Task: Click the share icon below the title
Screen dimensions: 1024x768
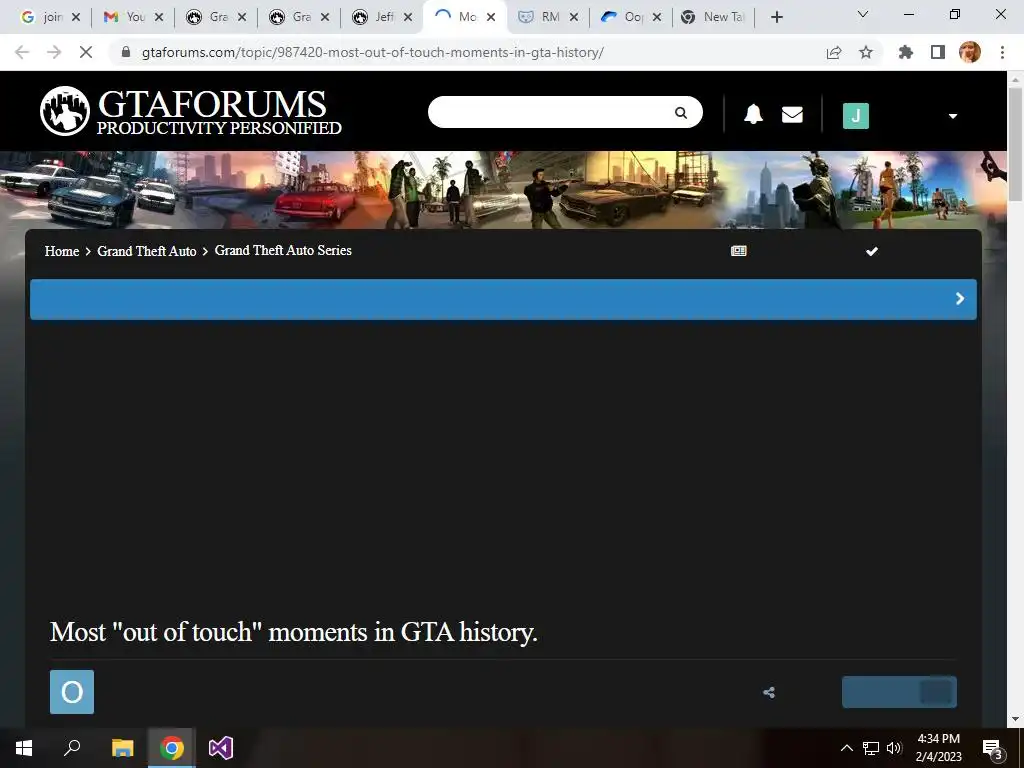Action: click(769, 692)
